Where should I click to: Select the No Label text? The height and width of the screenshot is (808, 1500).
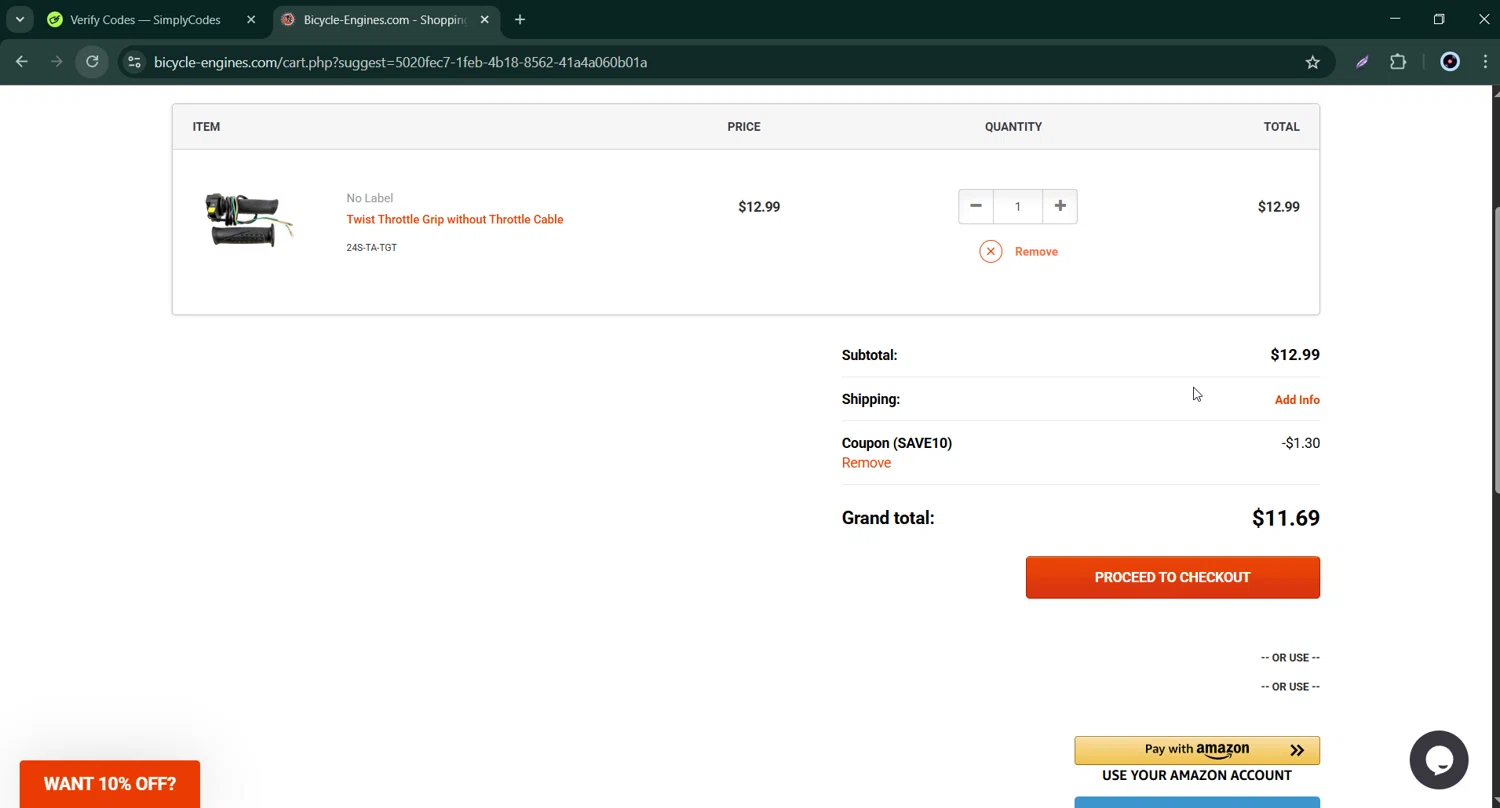pos(370,198)
